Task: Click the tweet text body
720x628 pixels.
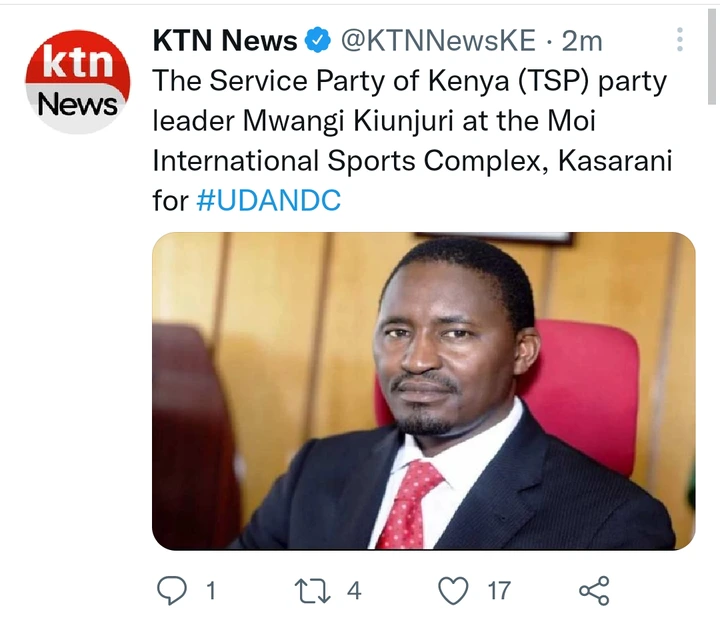Action: click(412, 140)
